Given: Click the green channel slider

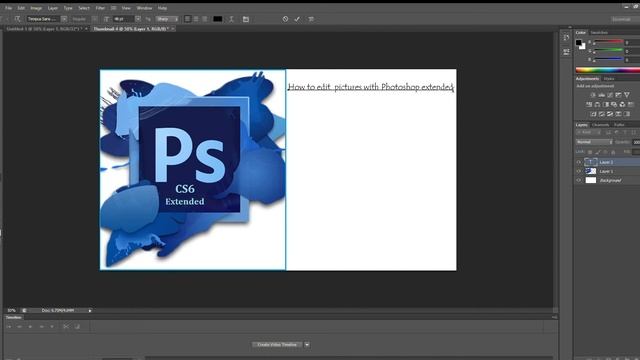Looking at the screenshot, I should [608, 51].
